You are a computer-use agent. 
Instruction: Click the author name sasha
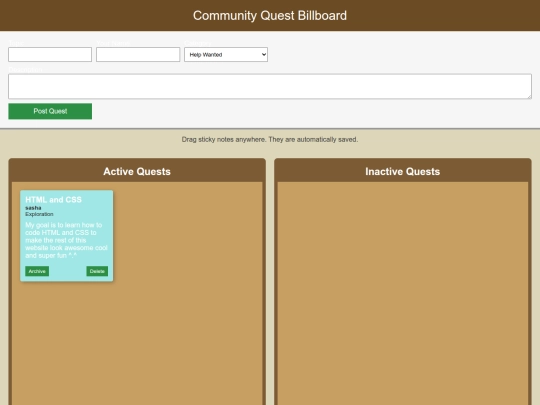point(33,208)
